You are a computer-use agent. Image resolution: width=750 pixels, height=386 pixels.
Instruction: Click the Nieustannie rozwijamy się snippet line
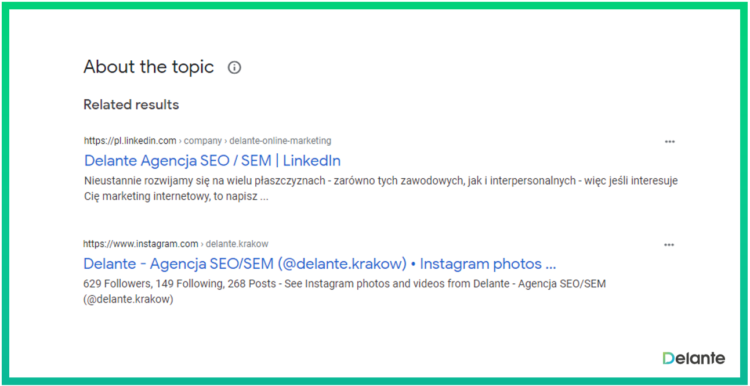coord(381,181)
